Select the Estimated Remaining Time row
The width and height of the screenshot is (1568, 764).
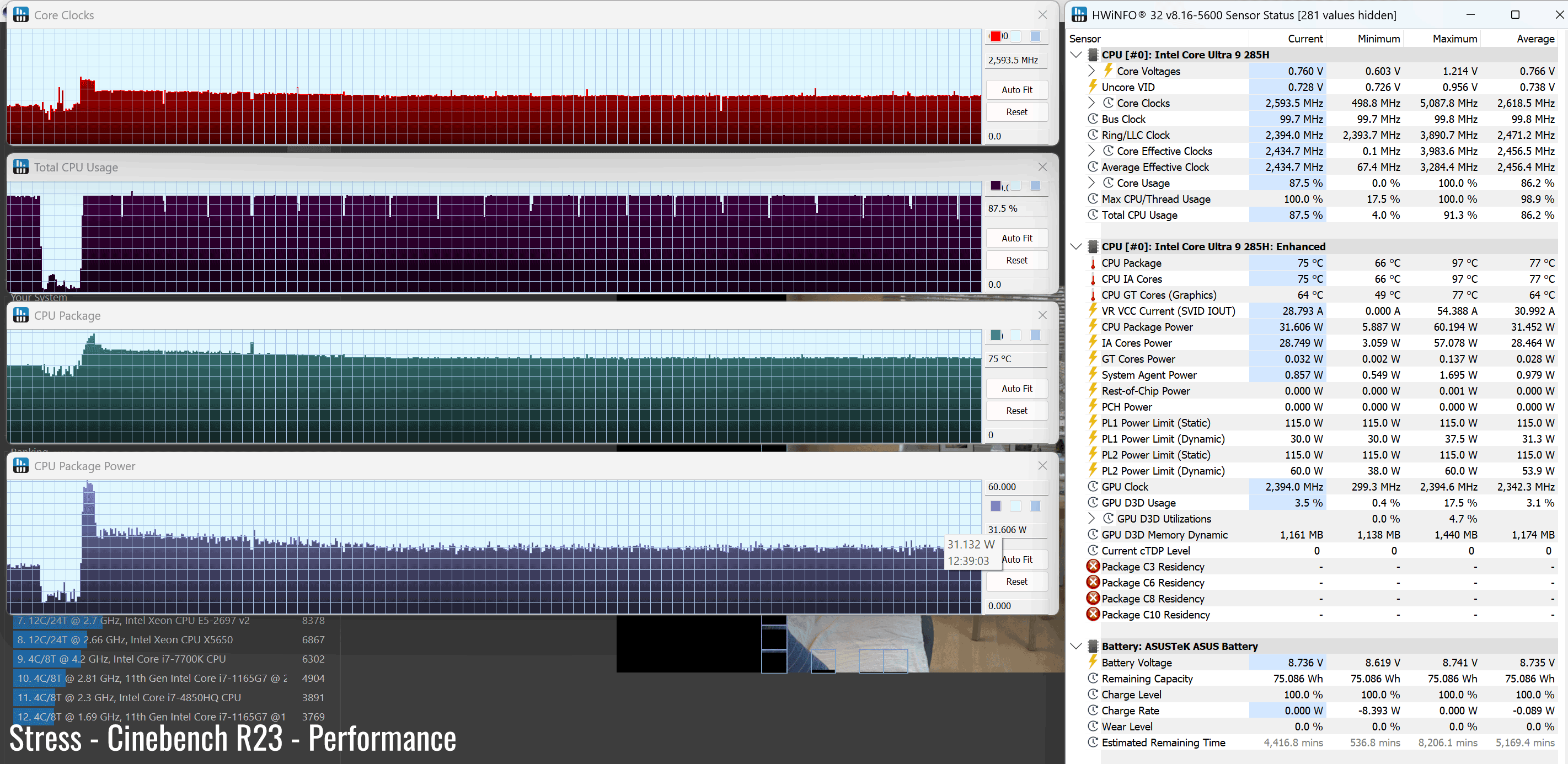[x=1314, y=742]
